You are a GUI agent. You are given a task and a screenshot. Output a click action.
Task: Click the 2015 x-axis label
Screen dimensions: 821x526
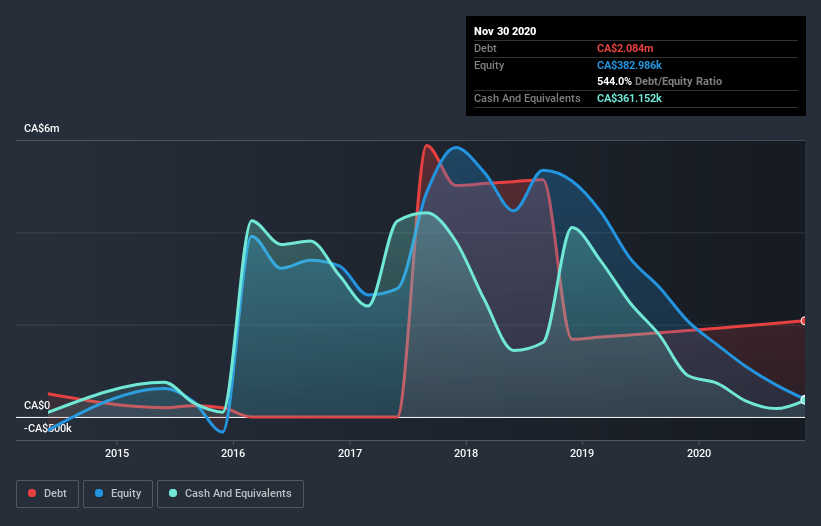coord(117,453)
